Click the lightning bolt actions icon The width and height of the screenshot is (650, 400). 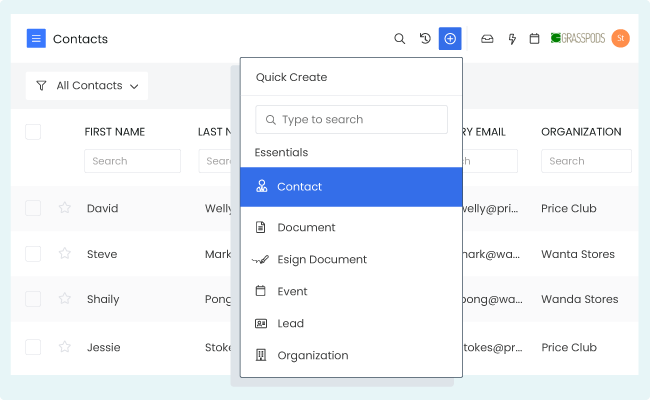click(512, 39)
